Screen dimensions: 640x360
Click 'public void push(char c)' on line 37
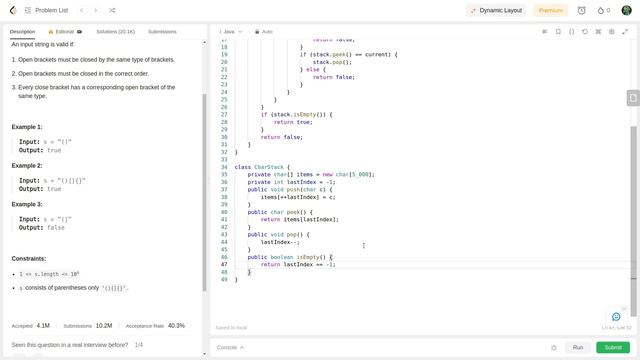[290, 189]
